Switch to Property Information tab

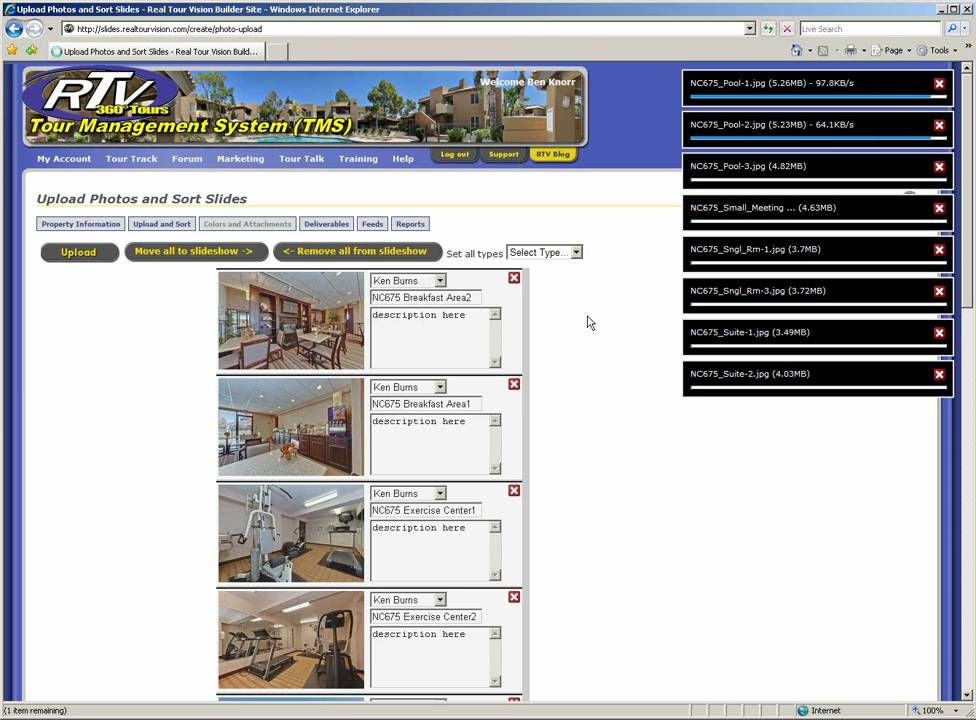(81, 224)
